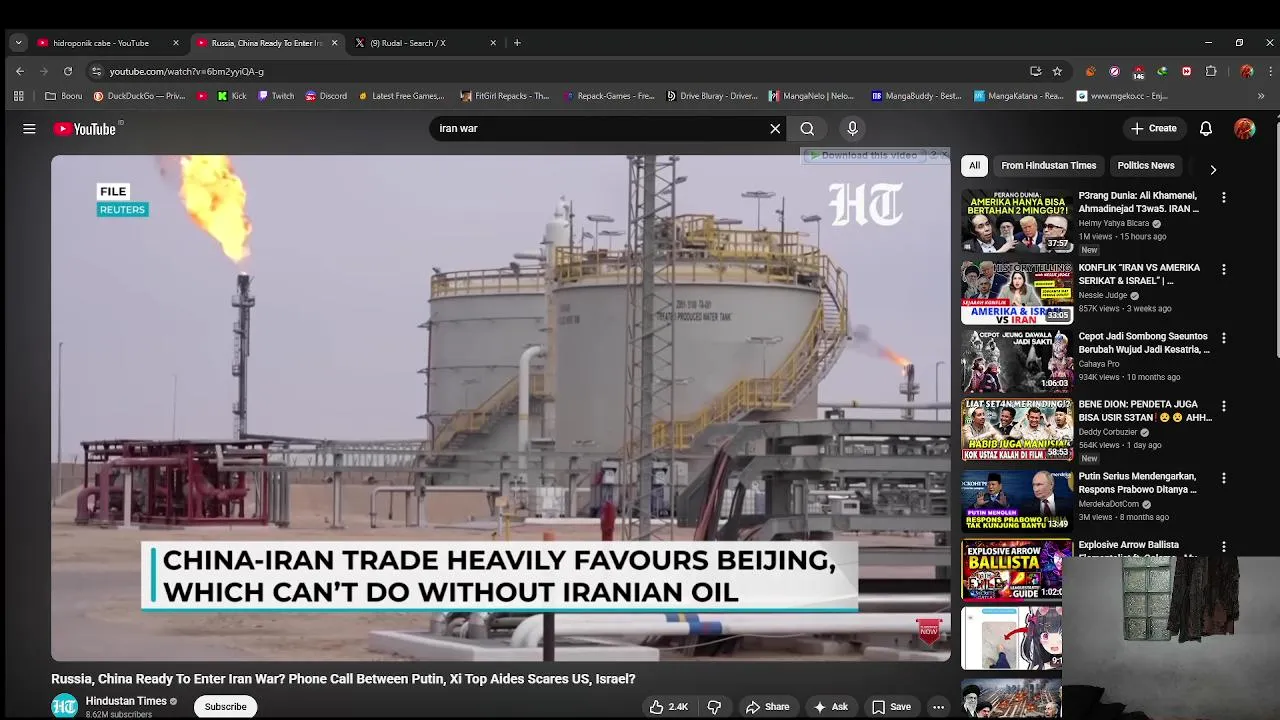The height and width of the screenshot is (720, 1280).
Task: Subscribe to Hindustan Times
Action: click(x=225, y=706)
